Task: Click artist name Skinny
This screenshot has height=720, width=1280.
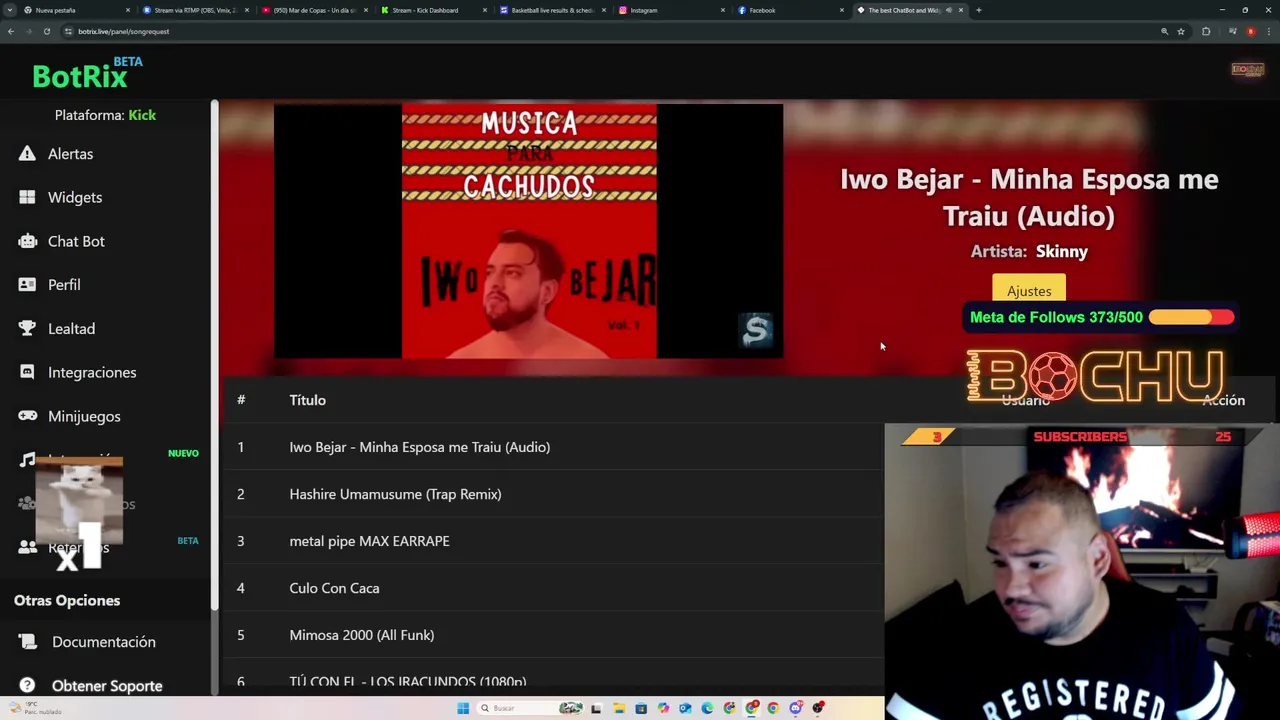Action: coord(1062,252)
